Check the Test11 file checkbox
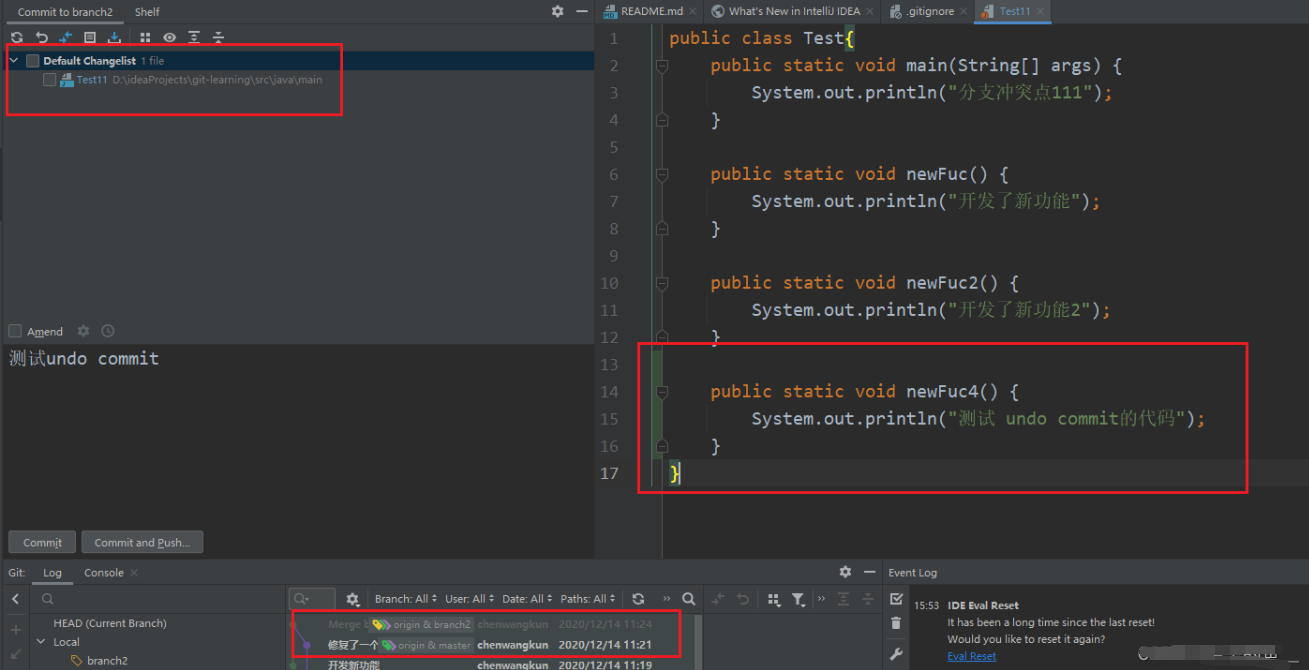The image size is (1309, 670). (x=50, y=80)
